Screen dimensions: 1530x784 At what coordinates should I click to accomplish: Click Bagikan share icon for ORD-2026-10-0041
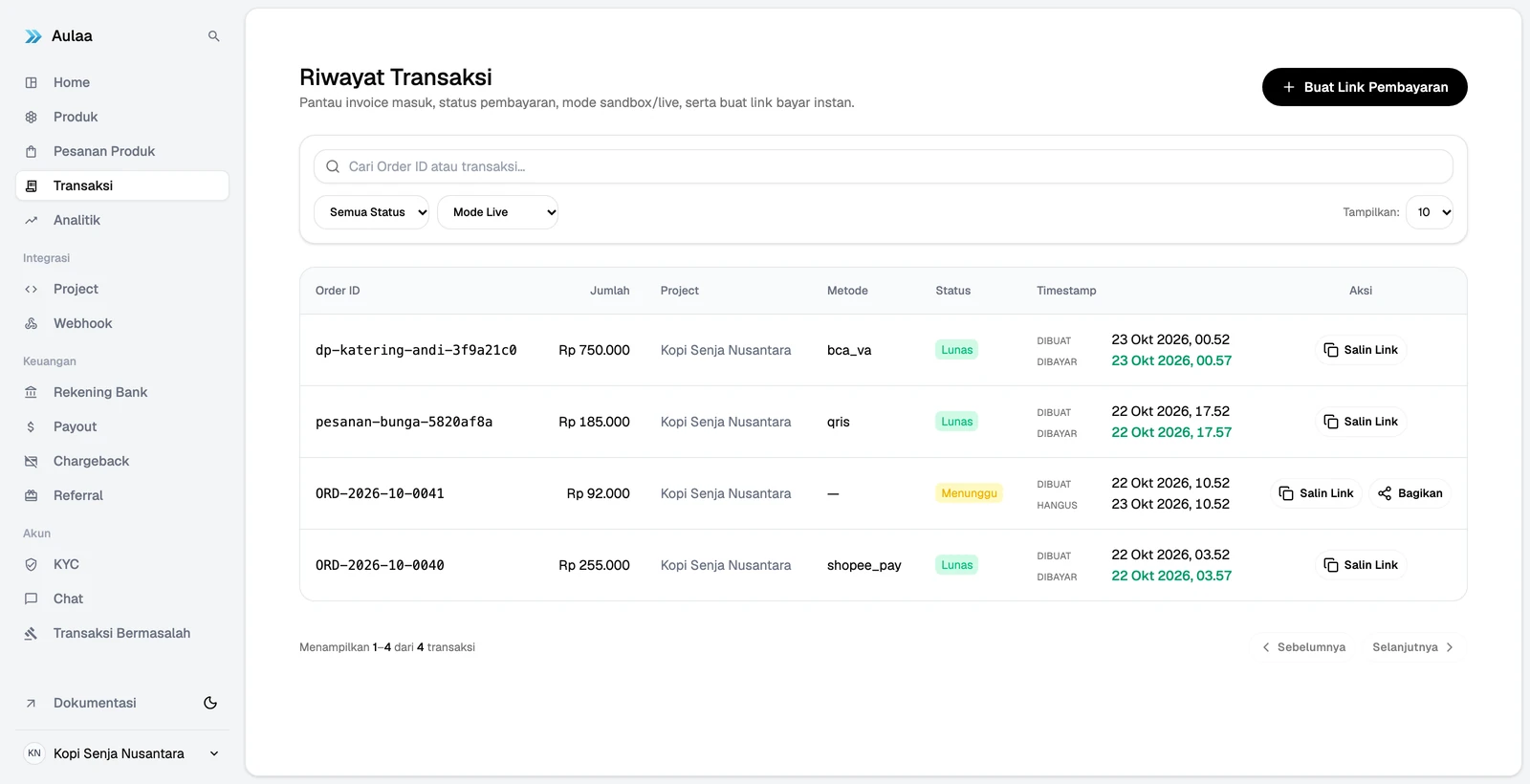coord(1385,493)
